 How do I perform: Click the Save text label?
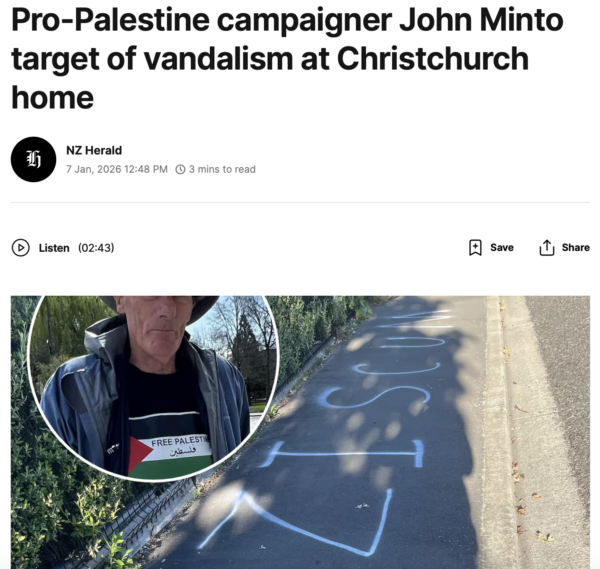[502, 248]
